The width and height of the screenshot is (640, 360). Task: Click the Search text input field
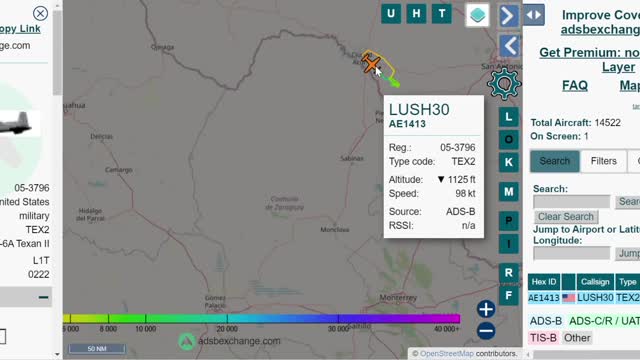571,202
